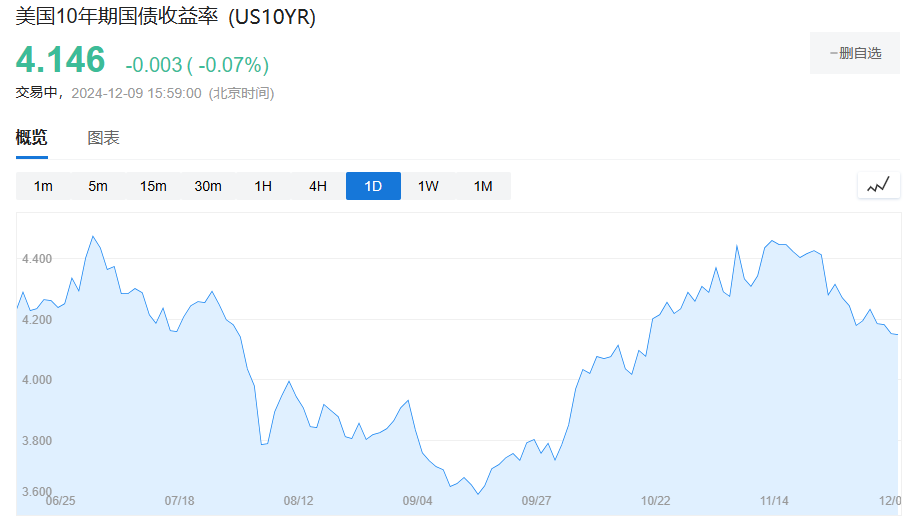
Task: Select the 30m interval
Action: 208,186
